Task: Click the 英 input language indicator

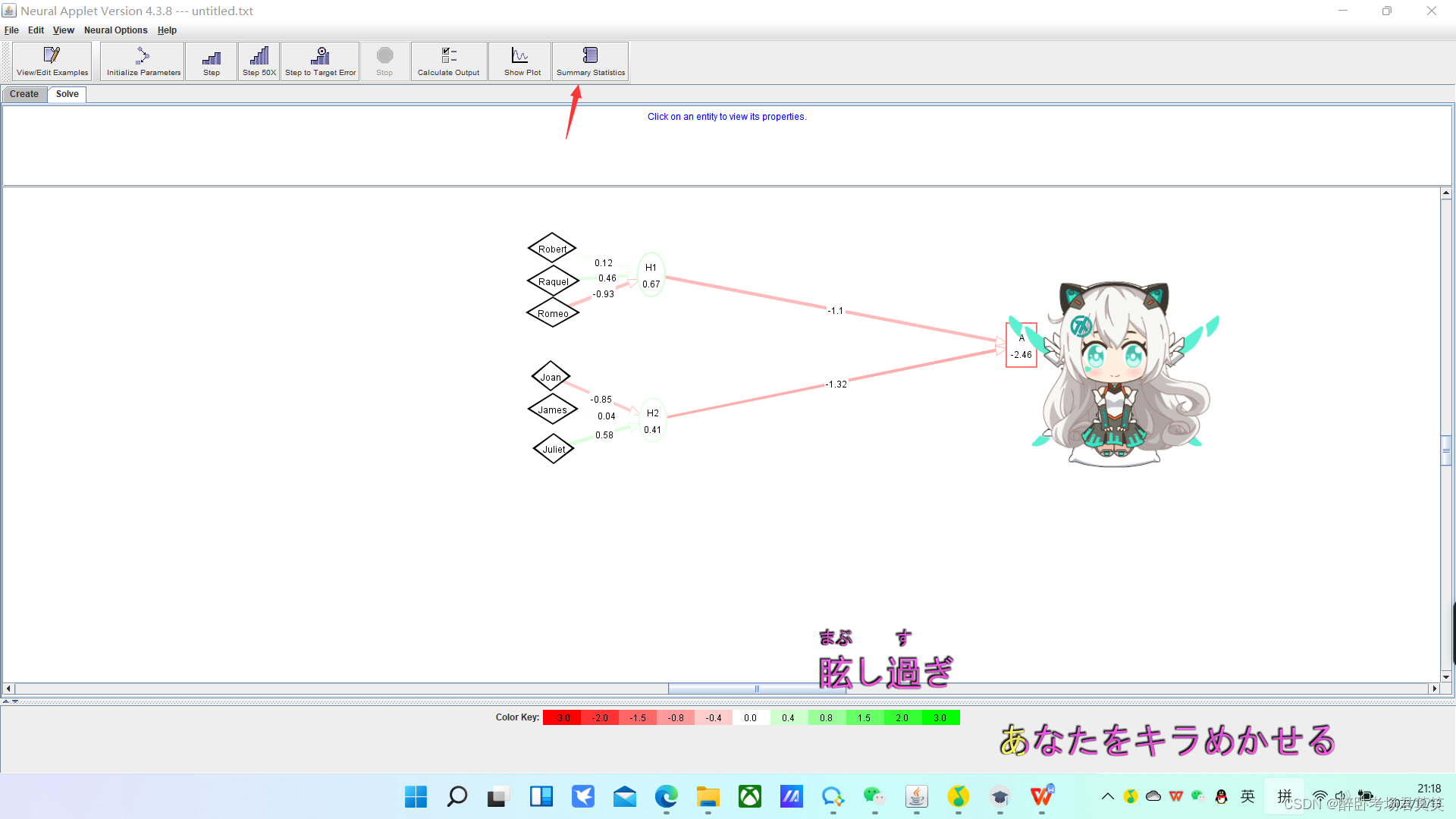Action: coord(1247,796)
